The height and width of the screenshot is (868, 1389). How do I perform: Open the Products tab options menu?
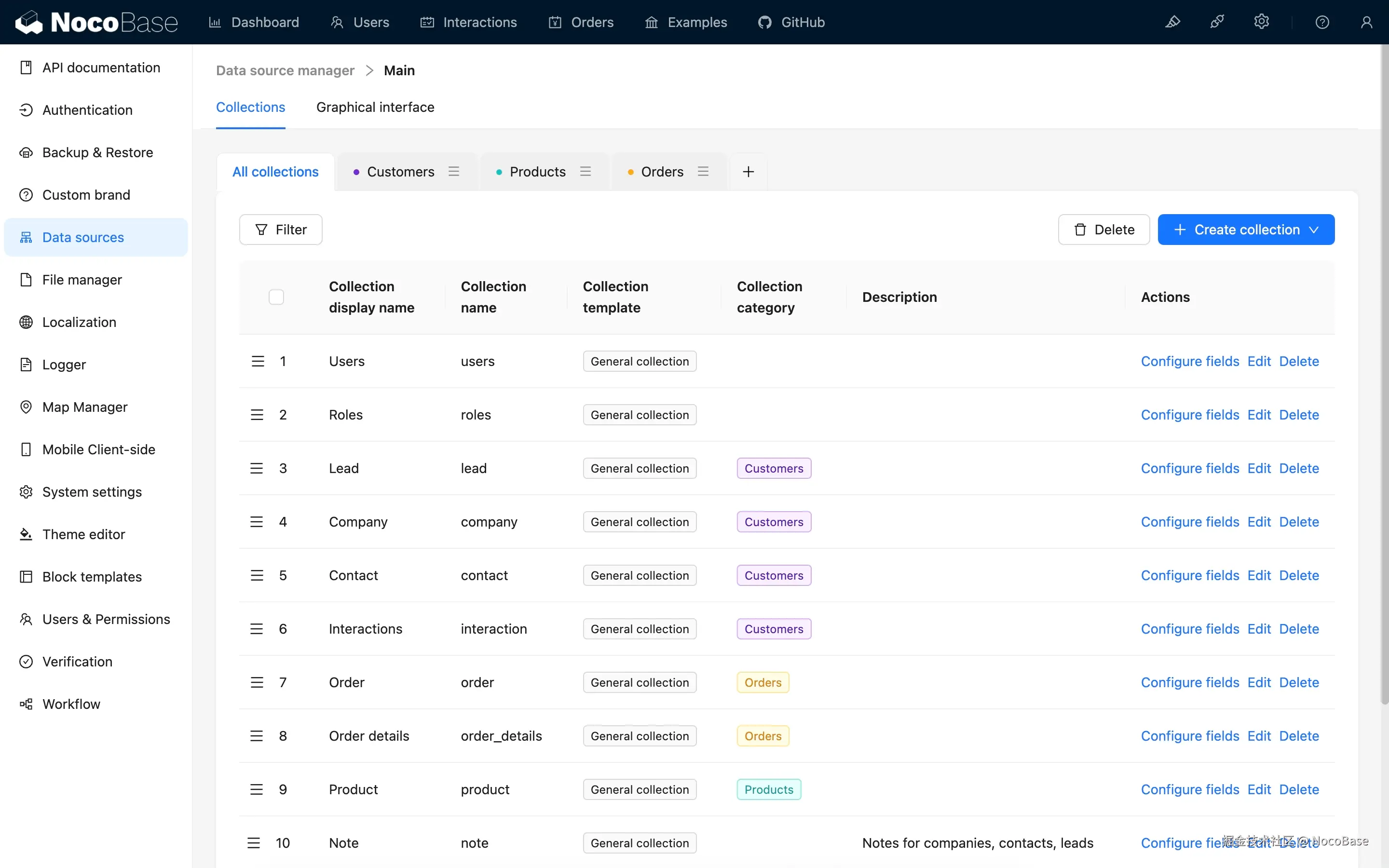586,171
